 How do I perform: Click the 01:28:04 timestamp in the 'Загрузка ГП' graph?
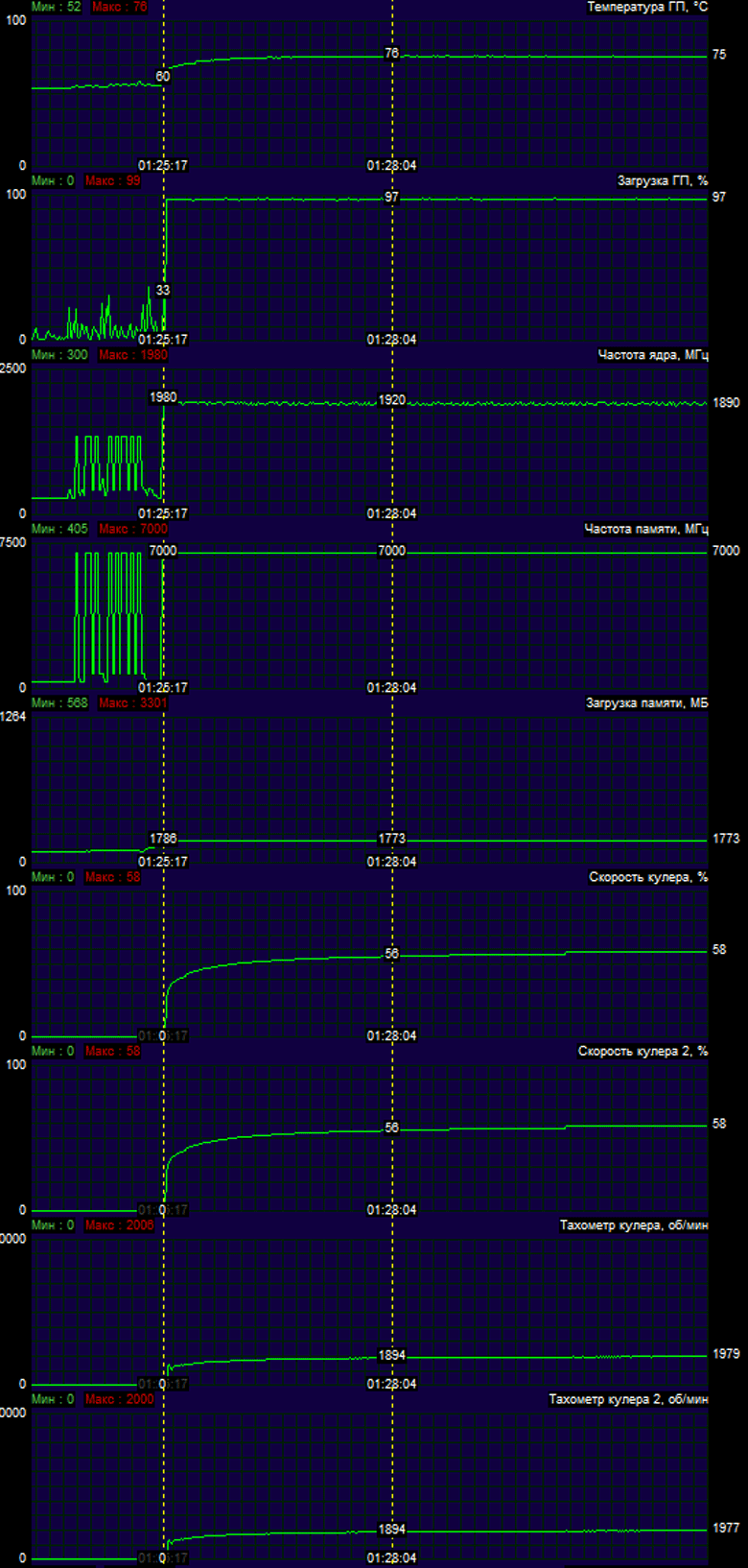(392, 340)
